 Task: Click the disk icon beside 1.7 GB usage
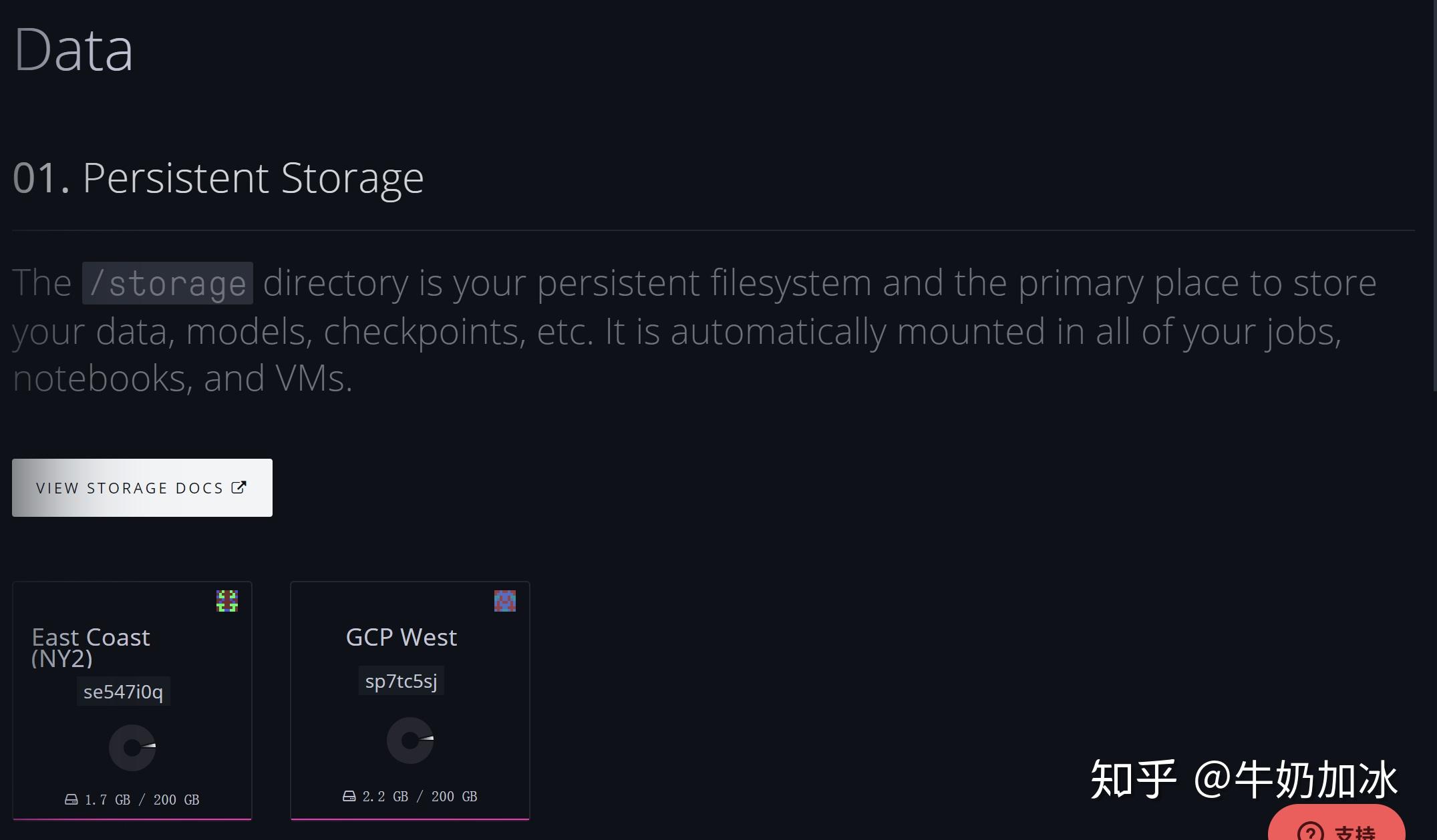(x=71, y=799)
